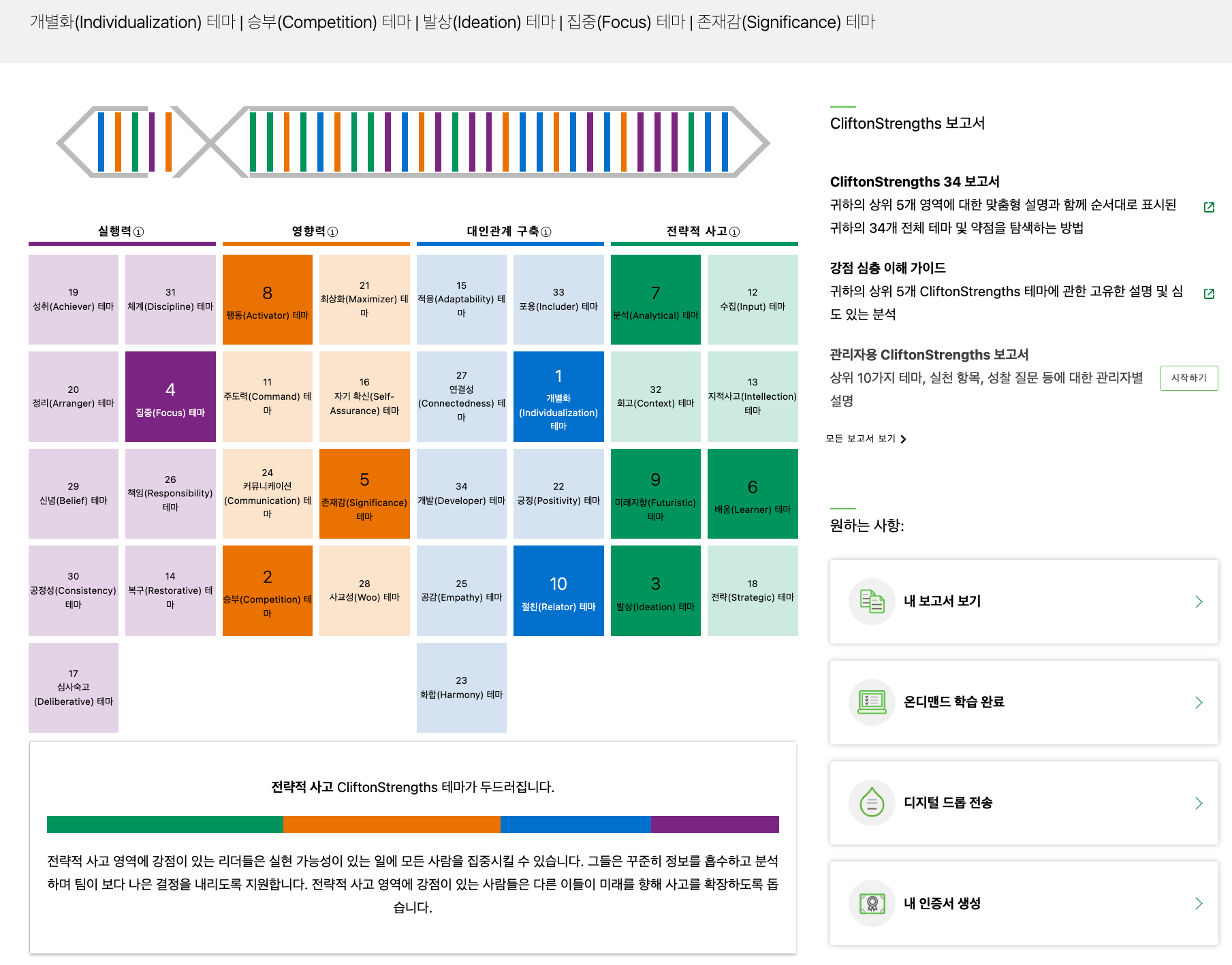Select the 26 책임(Responsibility) tile
This screenshot has width=1232, height=965.
coord(170,494)
